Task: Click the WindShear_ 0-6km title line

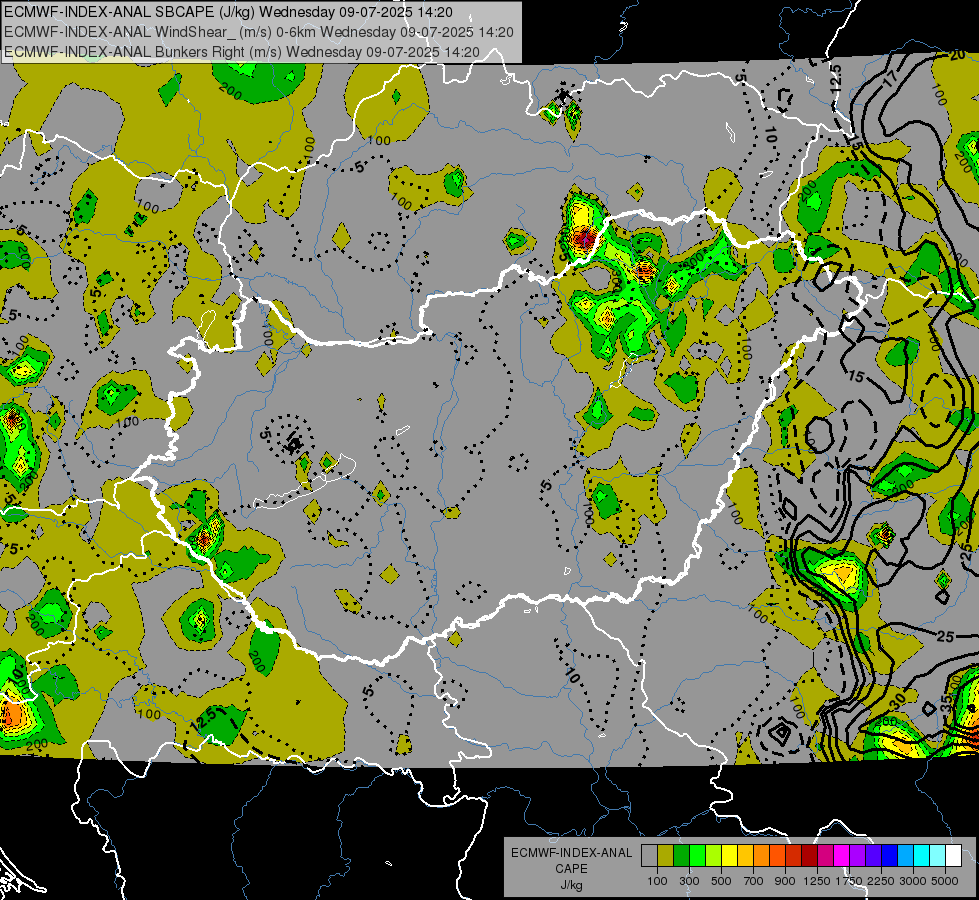Action: [x=258, y=32]
